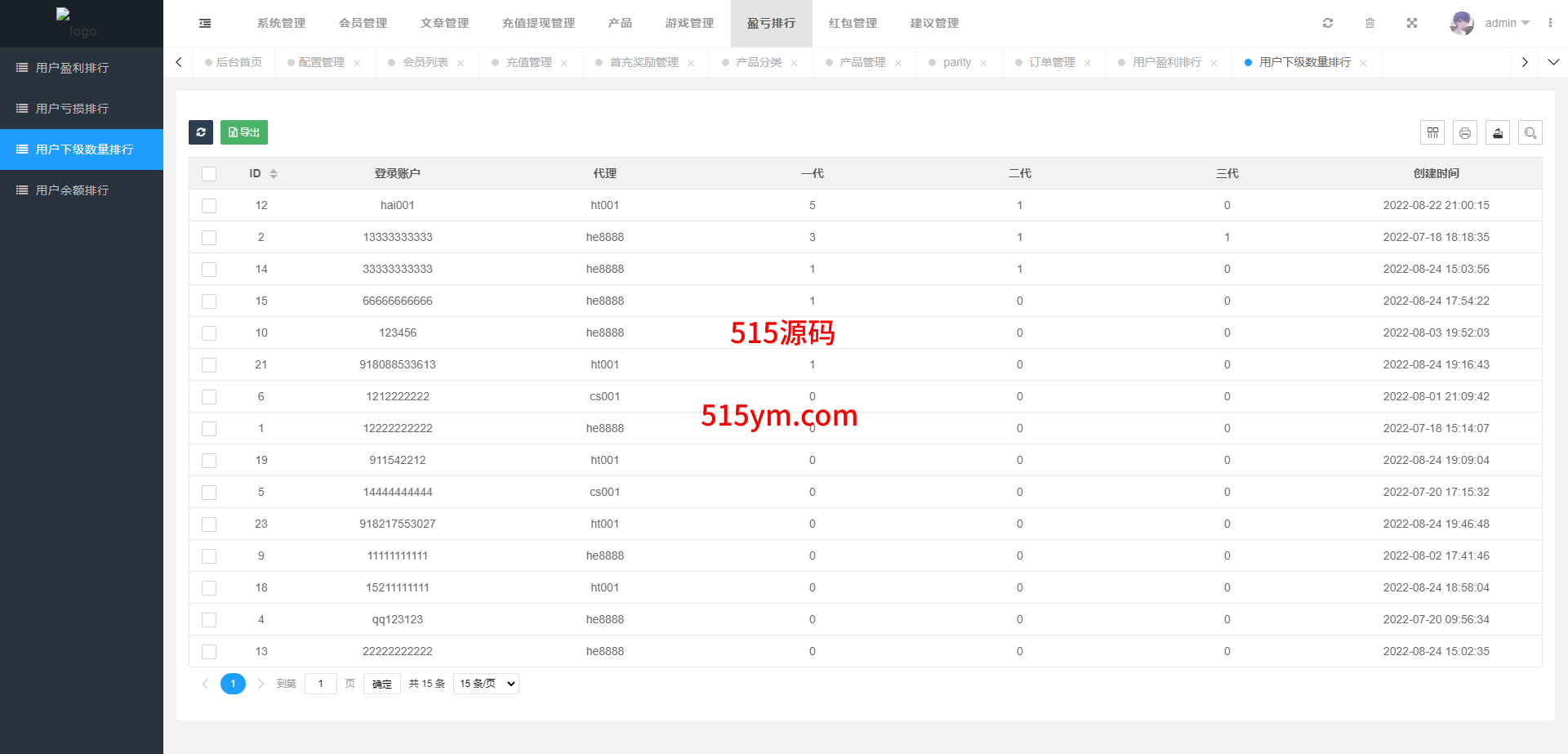
Task: Click the dark table refresh button
Action: coord(201,132)
